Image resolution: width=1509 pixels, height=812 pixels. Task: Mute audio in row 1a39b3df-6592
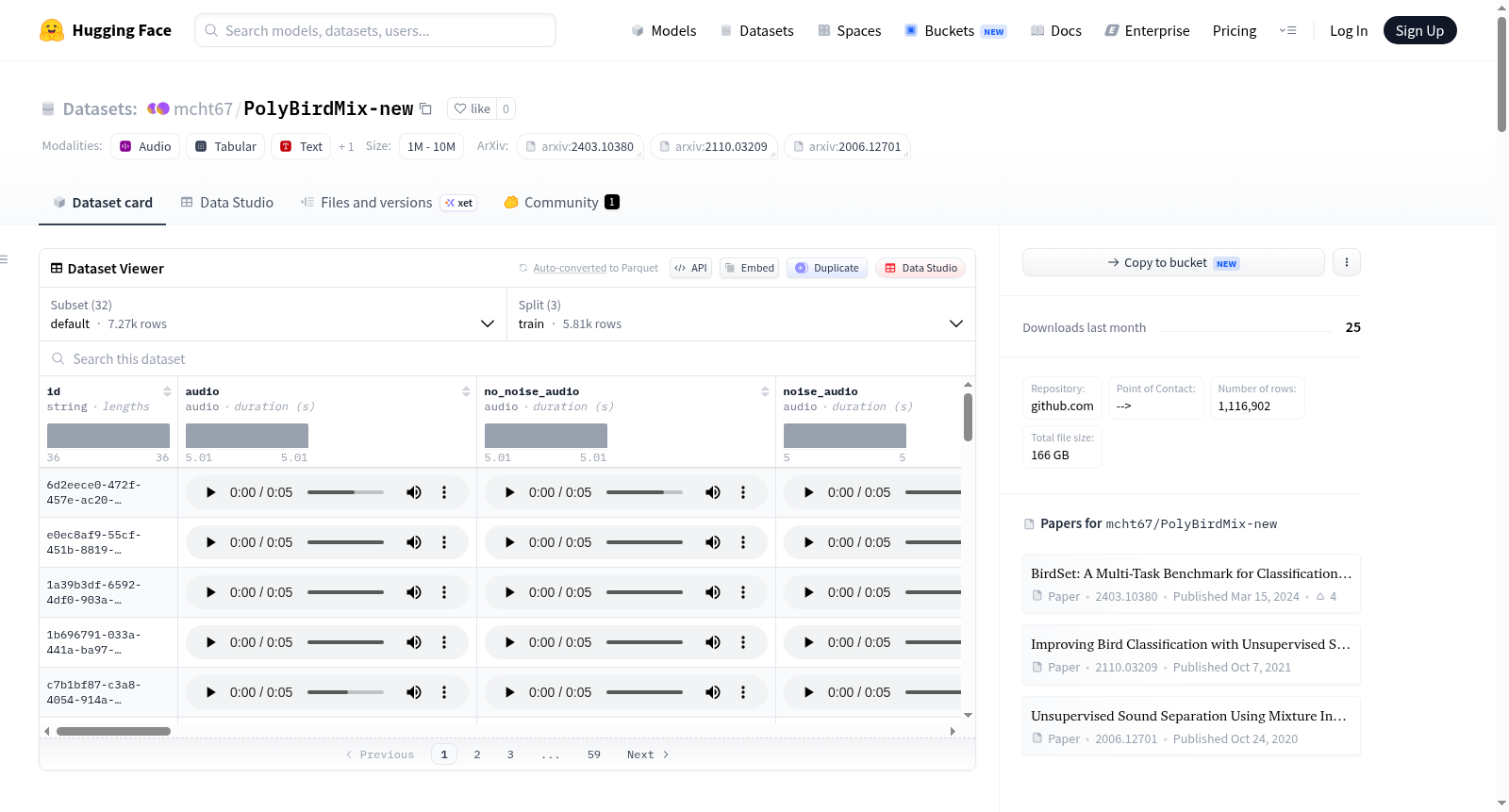click(414, 592)
